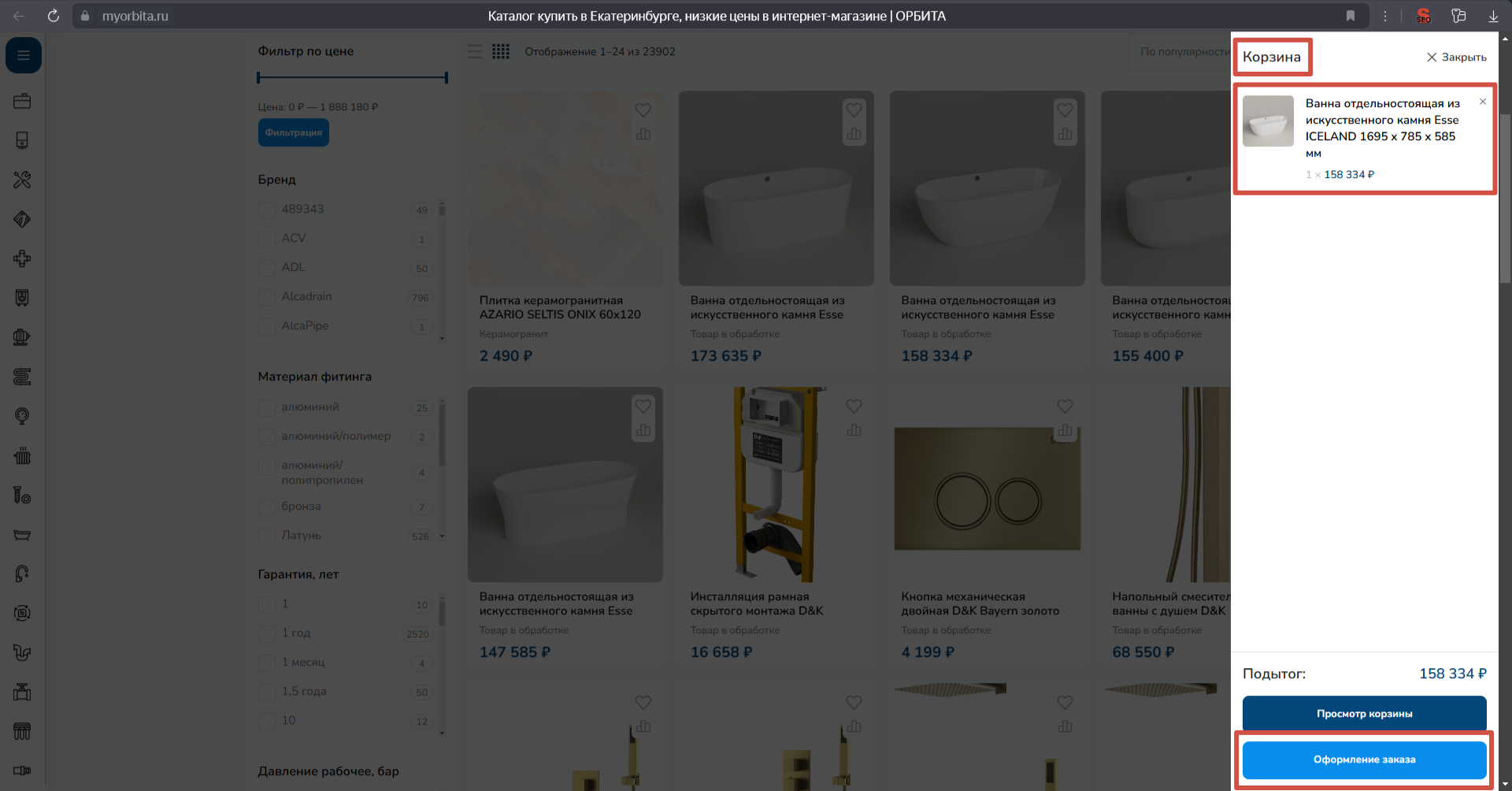Switch to list view layout
Viewport: 1512px width, 791px height.
click(475, 52)
